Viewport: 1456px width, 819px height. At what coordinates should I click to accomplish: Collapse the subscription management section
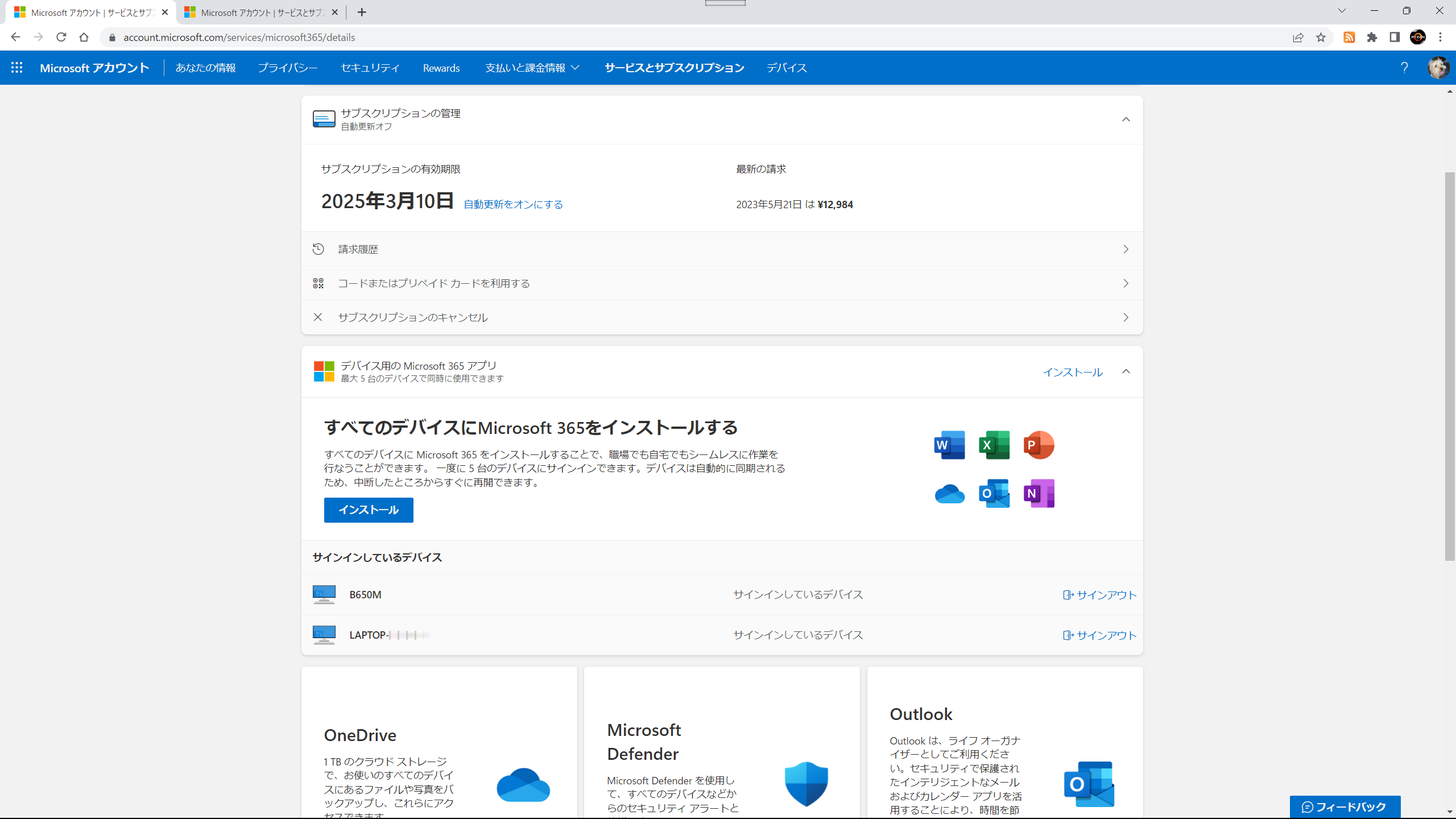[1126, 119]
